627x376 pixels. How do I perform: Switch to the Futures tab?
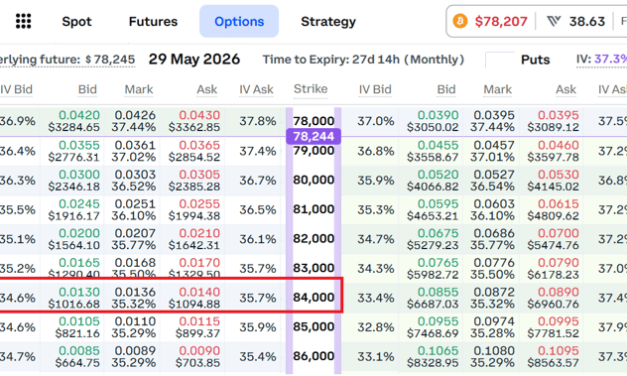(153, 21)
